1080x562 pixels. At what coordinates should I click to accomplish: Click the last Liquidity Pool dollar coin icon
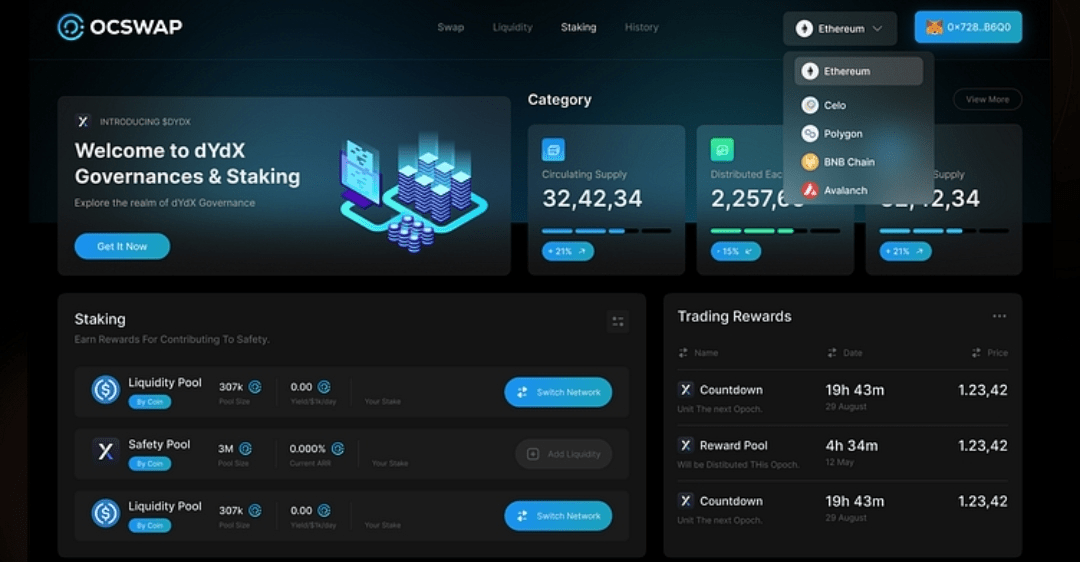tap(105, 514)
